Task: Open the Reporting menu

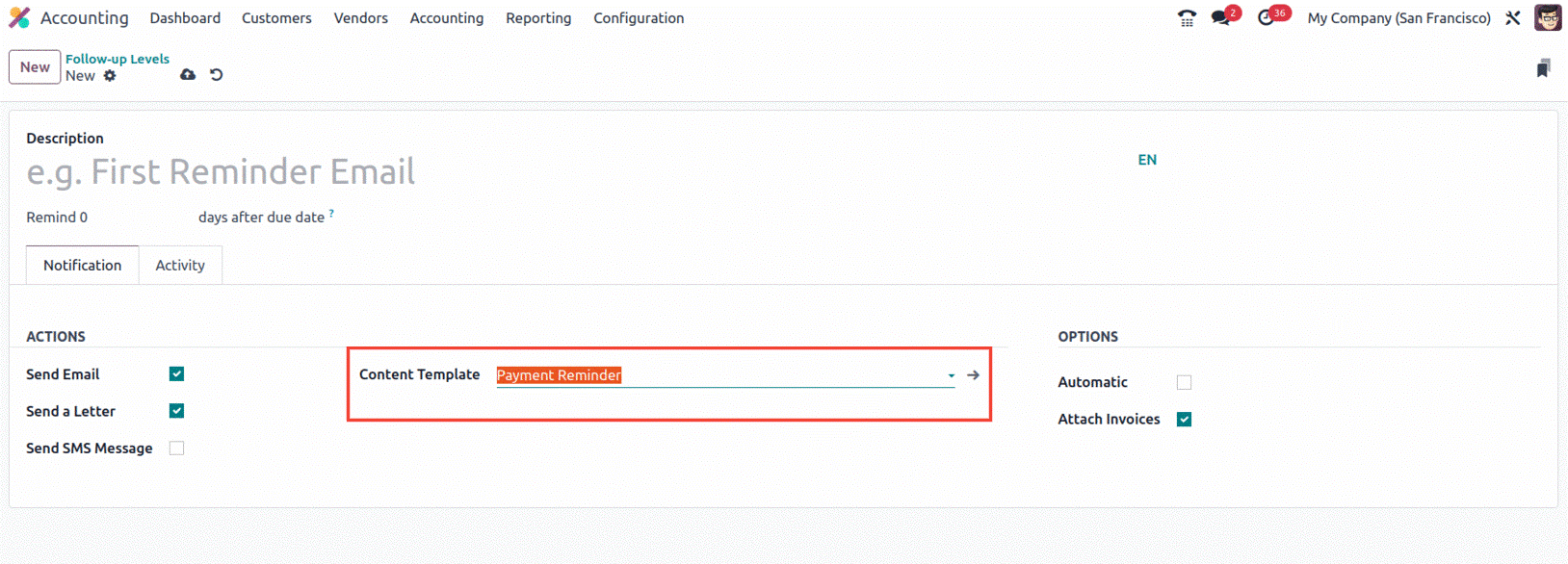Action: coord(538,18)
